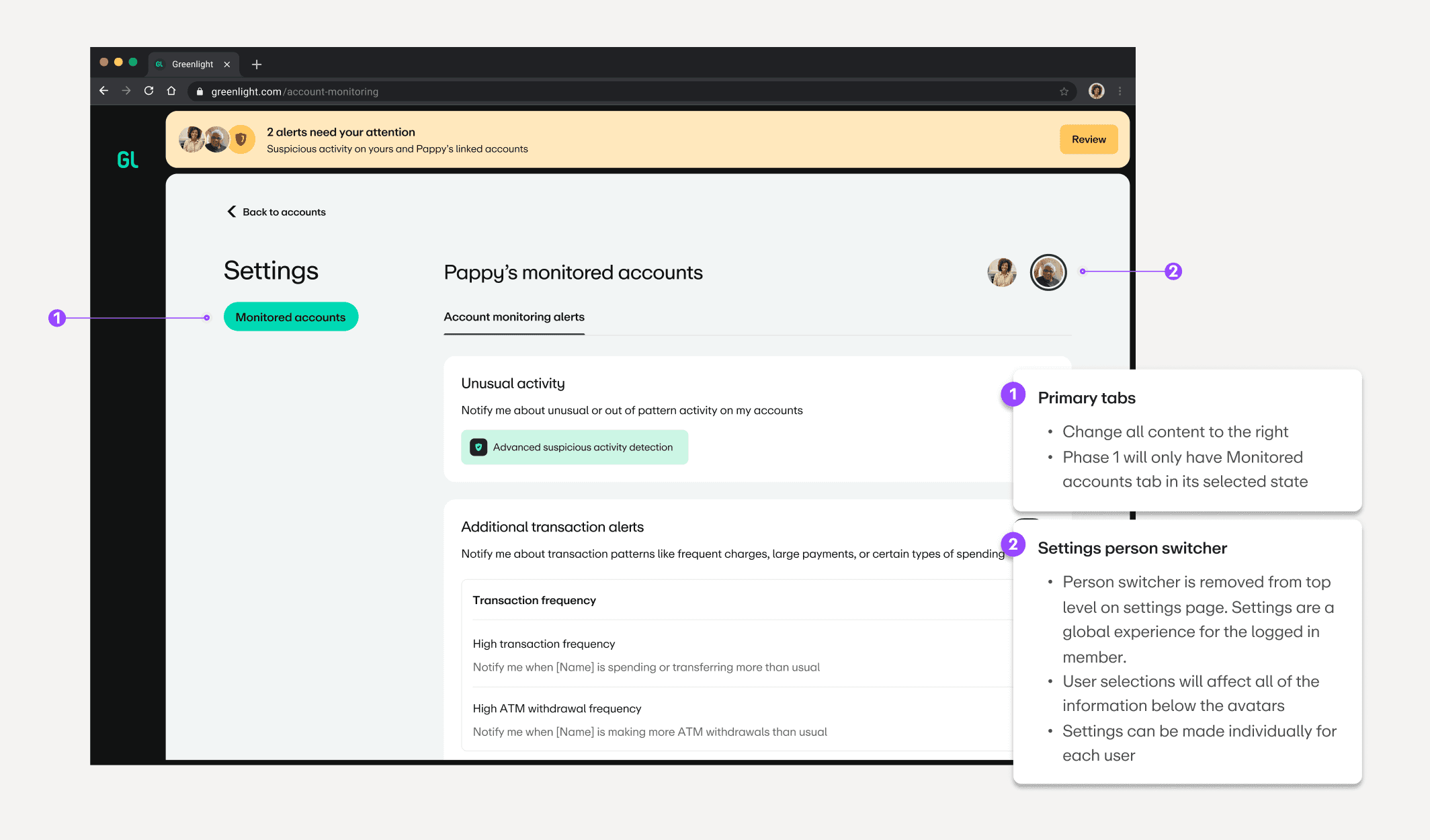1430x840 pixels.
Task: Click the browser forward arrow
Action: click(126, 91)
